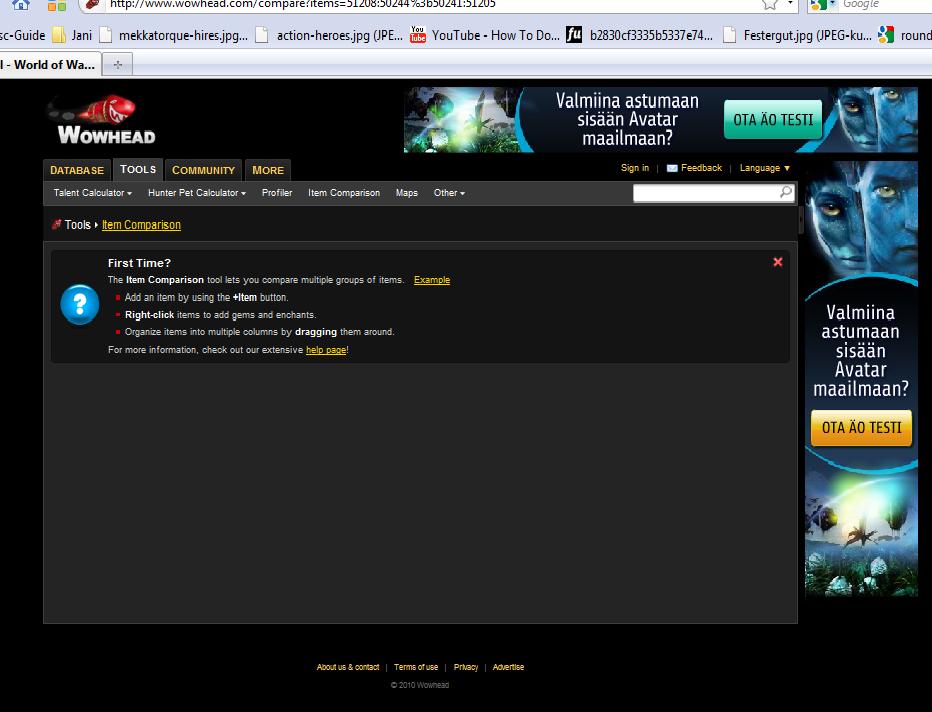Open the mekkatorque-hires.jpg bookmark

click(174, 35)
